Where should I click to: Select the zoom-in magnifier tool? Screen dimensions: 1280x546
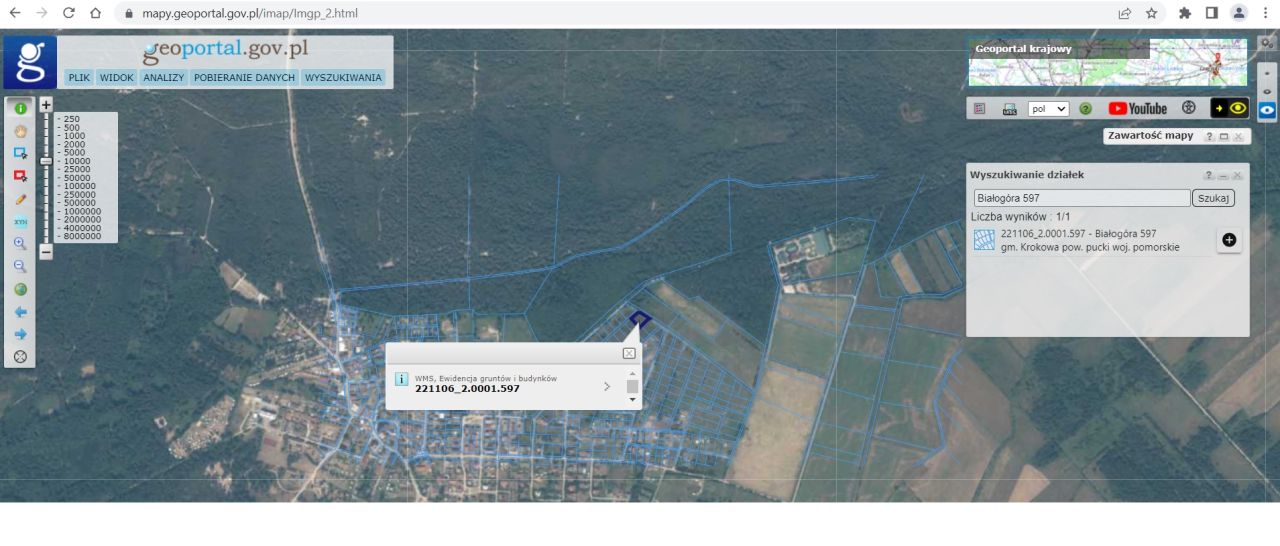coord(20,244)
